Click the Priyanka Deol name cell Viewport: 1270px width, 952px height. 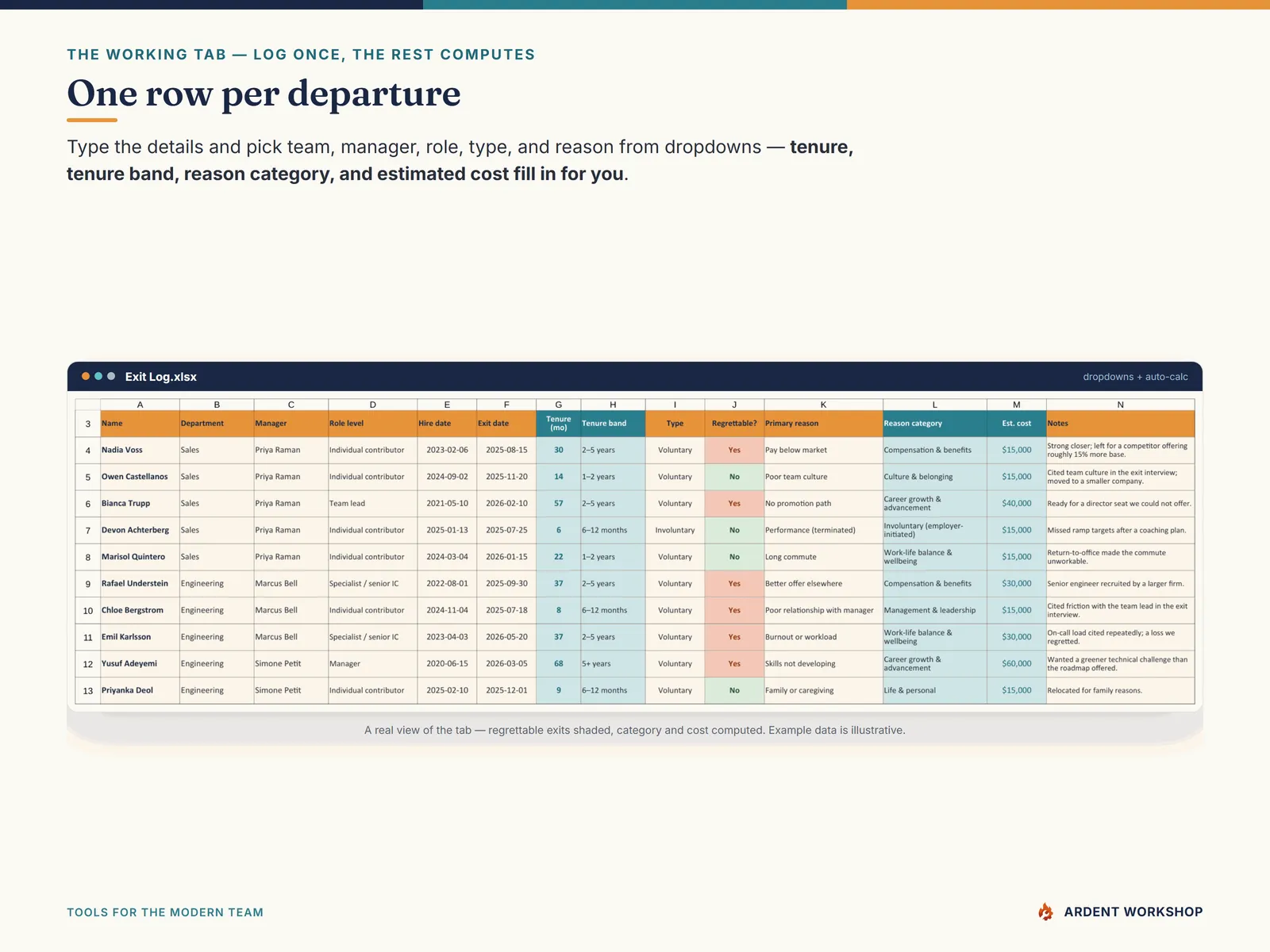click(x=140, y=690)
